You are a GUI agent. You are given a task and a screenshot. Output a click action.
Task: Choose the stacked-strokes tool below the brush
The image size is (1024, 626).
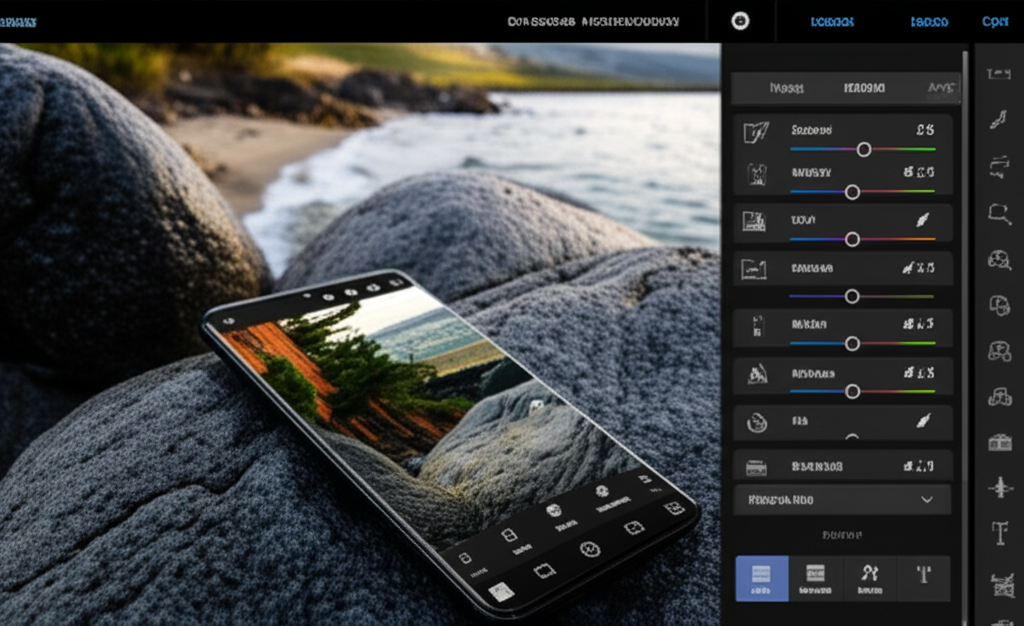point(999,167)
